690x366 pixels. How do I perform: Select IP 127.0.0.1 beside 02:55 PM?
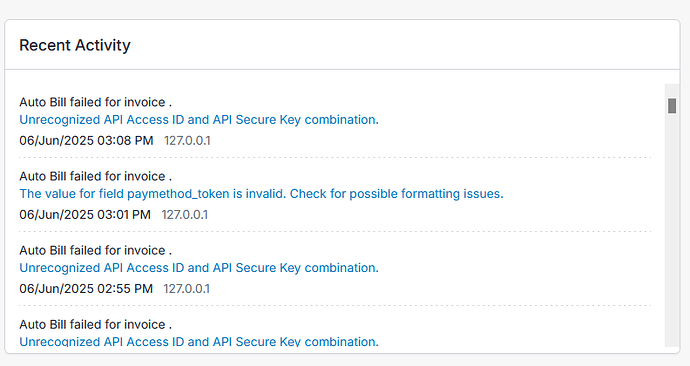pos(187,289)
